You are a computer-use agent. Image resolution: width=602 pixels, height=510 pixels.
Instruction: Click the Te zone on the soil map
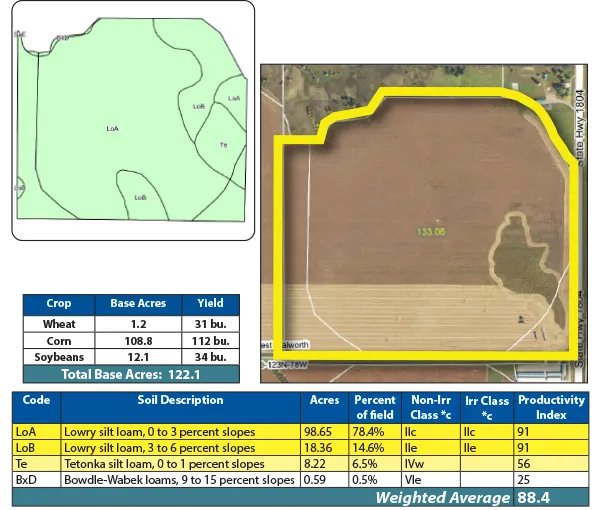click(x=223, y=145)
